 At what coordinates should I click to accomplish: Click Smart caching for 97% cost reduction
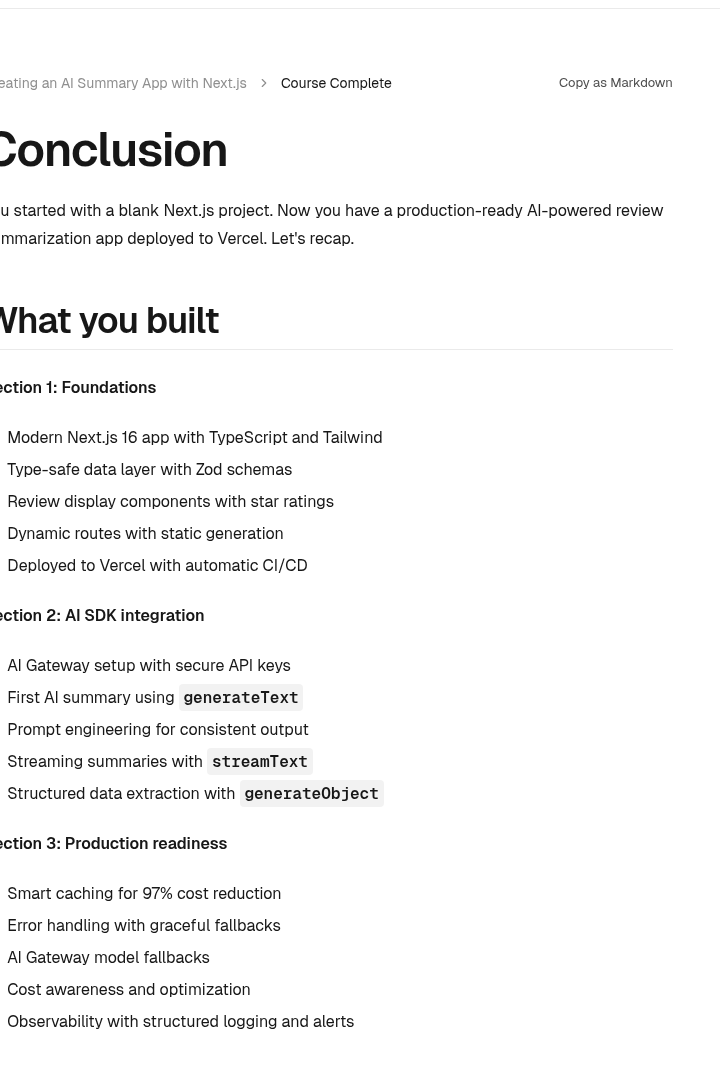[144, 893]
